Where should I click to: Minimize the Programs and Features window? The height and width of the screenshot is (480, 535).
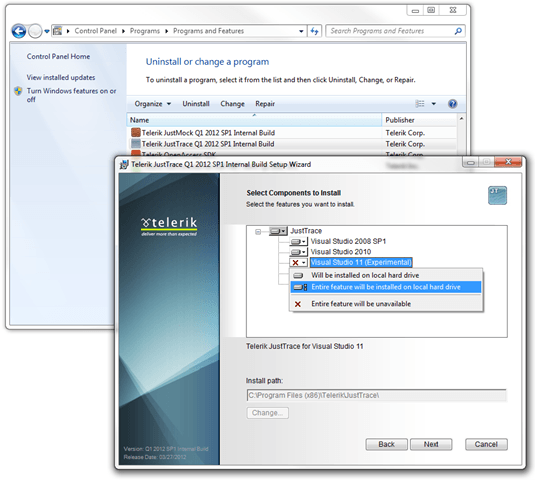415,10
